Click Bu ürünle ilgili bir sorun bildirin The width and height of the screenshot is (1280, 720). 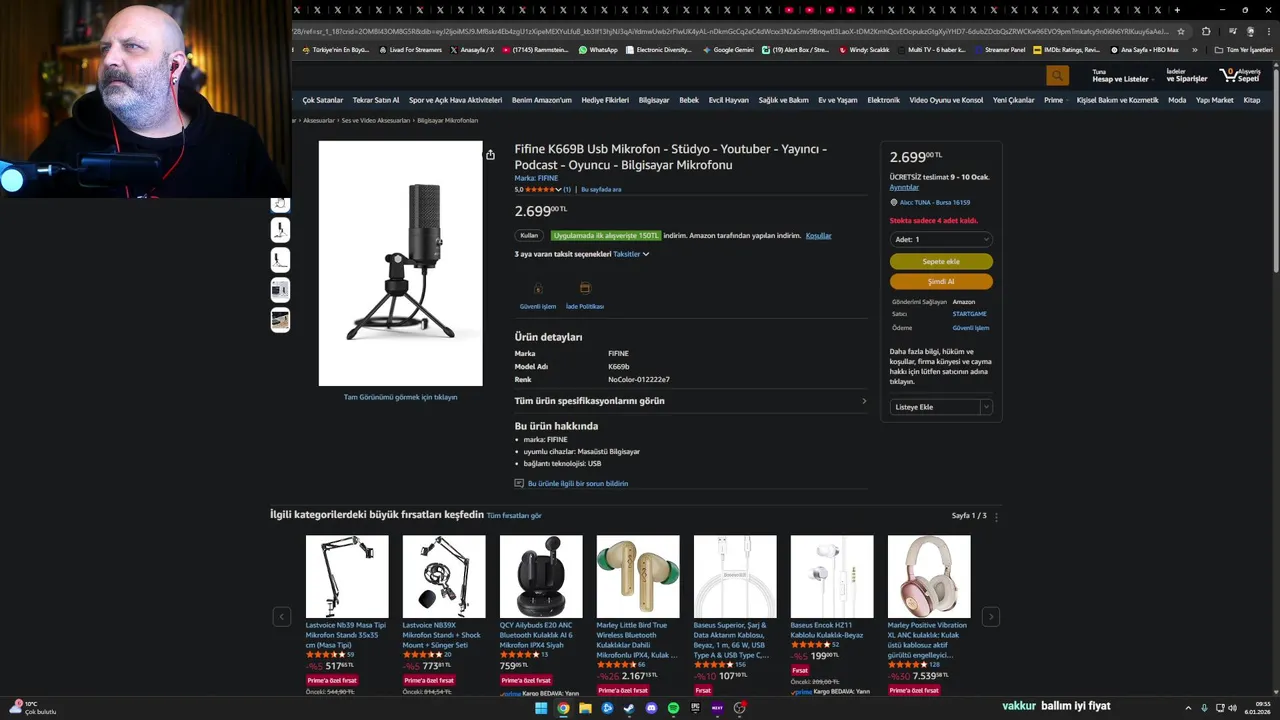[x=578, y=483]
